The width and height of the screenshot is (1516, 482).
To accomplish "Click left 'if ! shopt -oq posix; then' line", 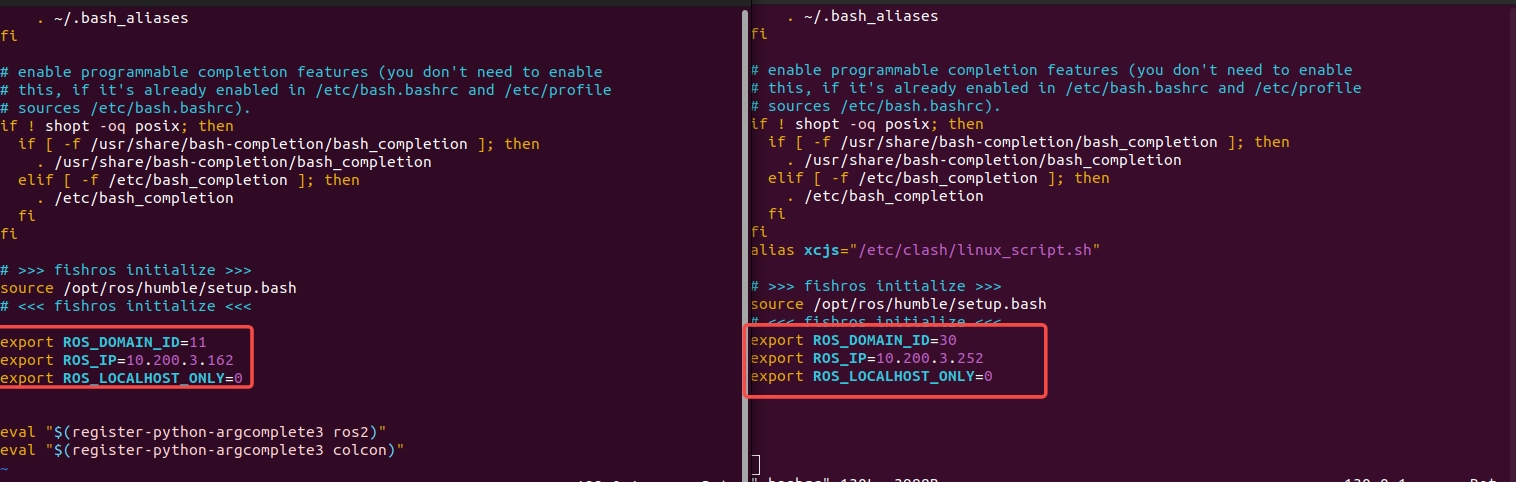I will pos(117,126).
